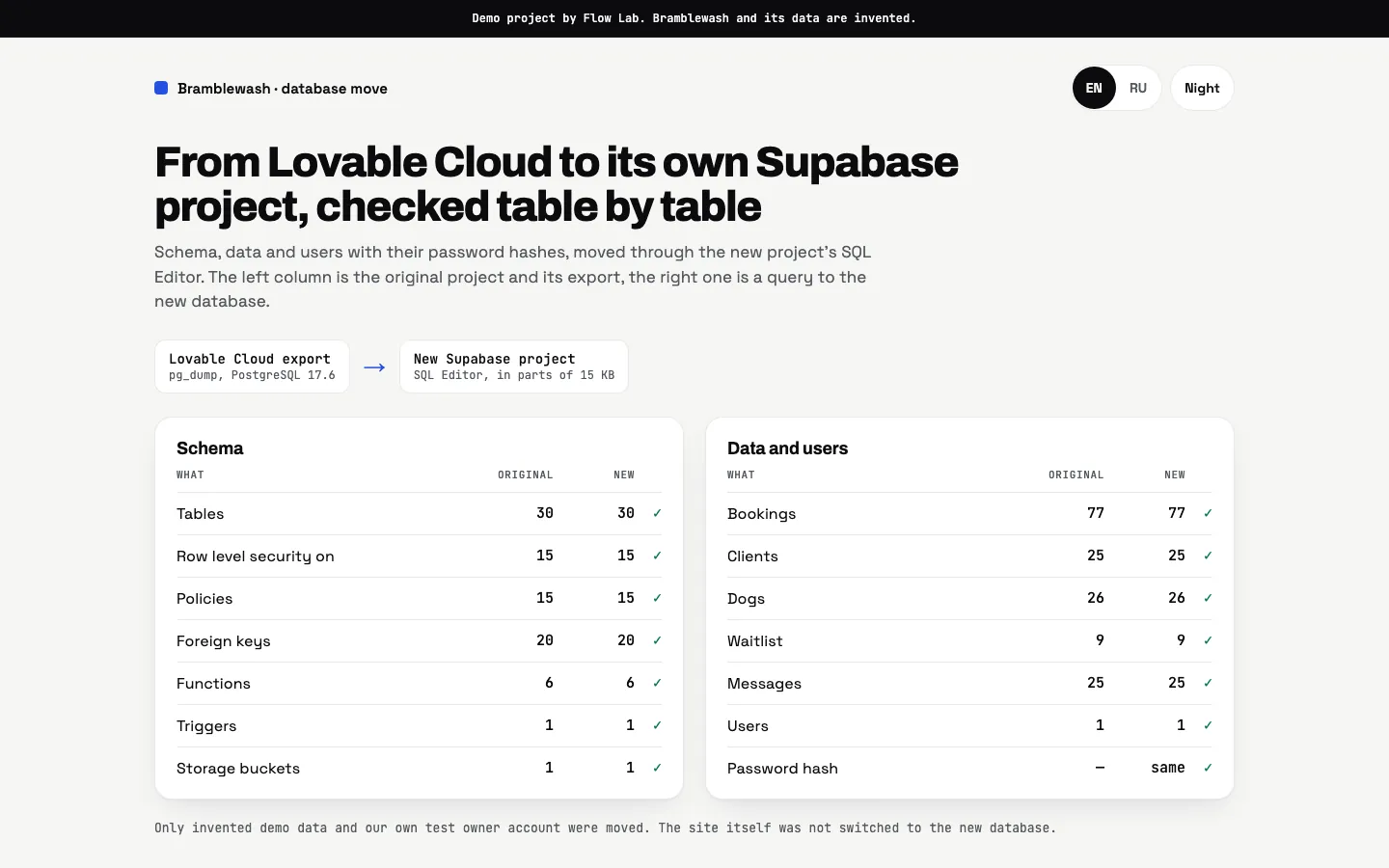Click the checkmark in the Storage buckets row
This screenshot has height=868, width=1389.
click(657, 768)
